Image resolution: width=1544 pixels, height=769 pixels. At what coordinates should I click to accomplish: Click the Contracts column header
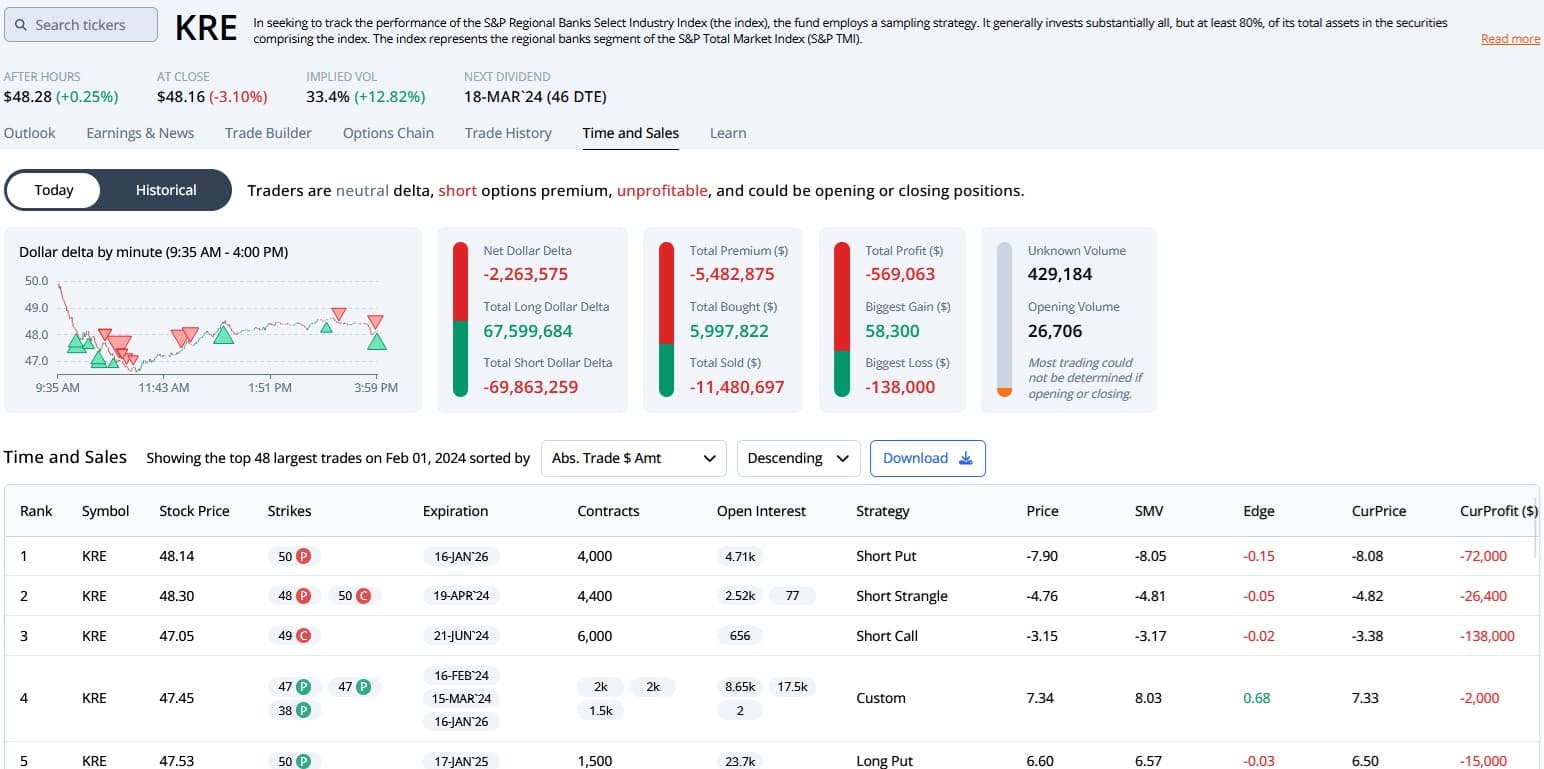coord(608,511)
